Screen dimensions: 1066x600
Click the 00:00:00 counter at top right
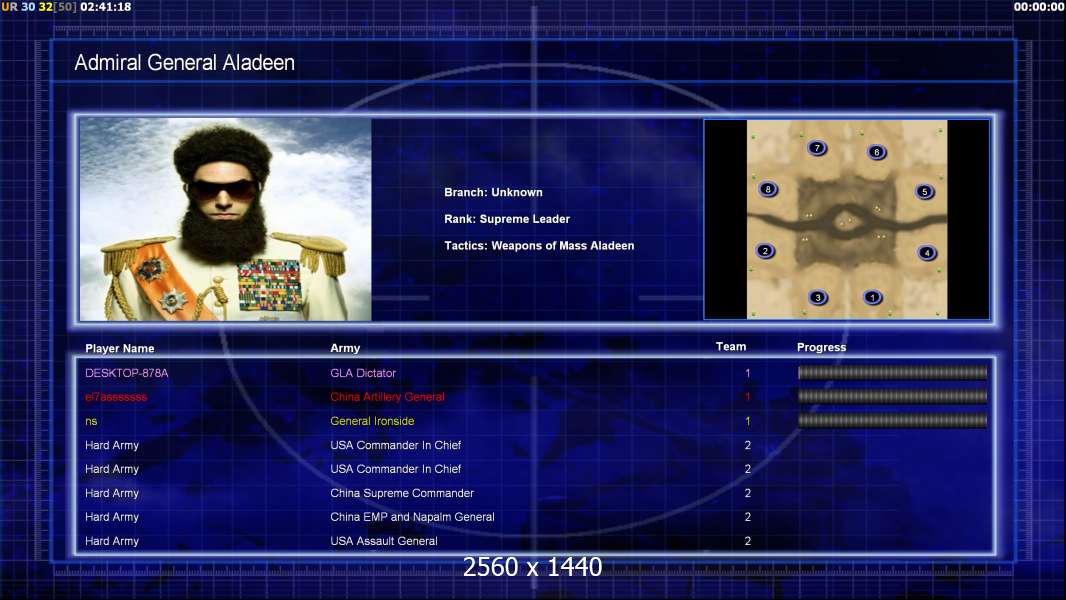click(x=1038, y=7)
